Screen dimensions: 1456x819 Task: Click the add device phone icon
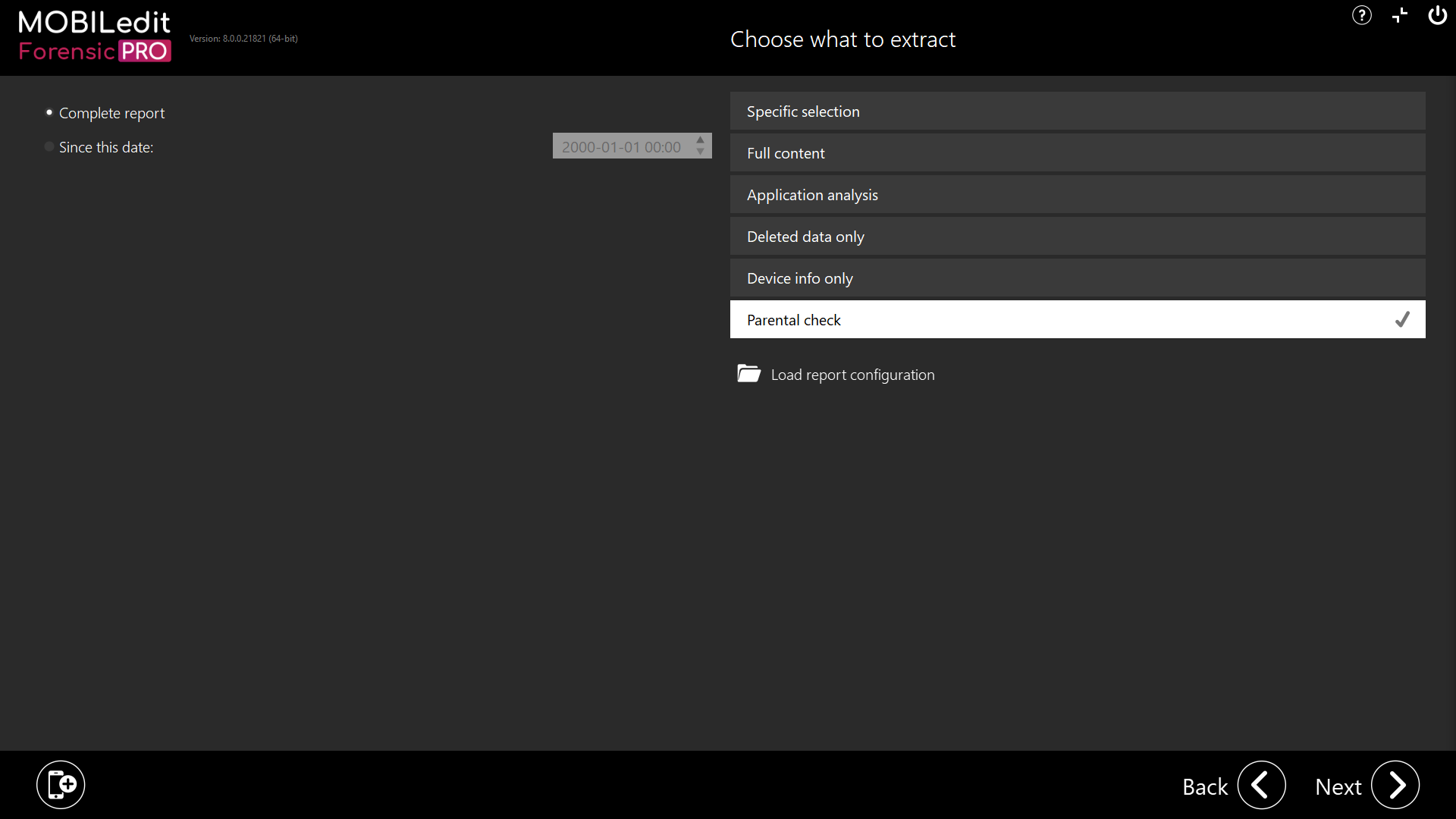[x=61, y=785]
